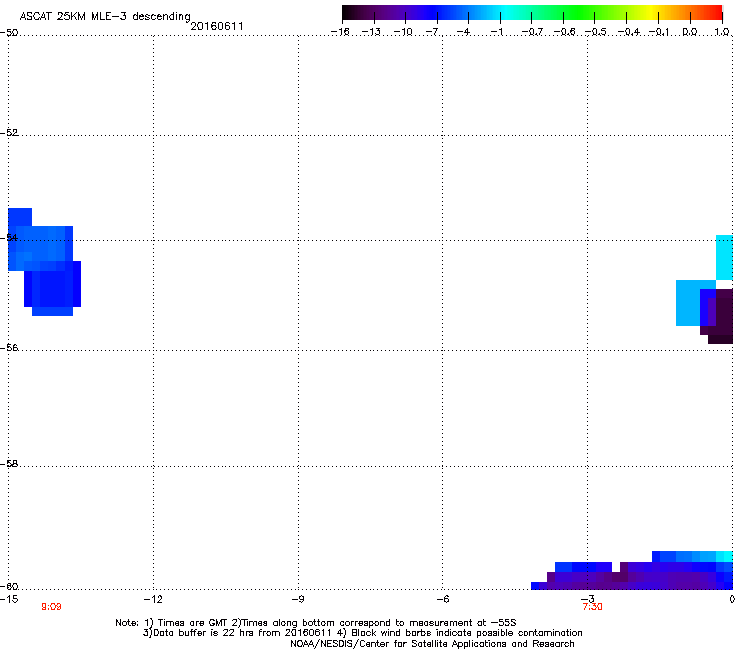Click the colorbar label -10
Viewport: 740px width, 650px height.
(x=403, y=32)
